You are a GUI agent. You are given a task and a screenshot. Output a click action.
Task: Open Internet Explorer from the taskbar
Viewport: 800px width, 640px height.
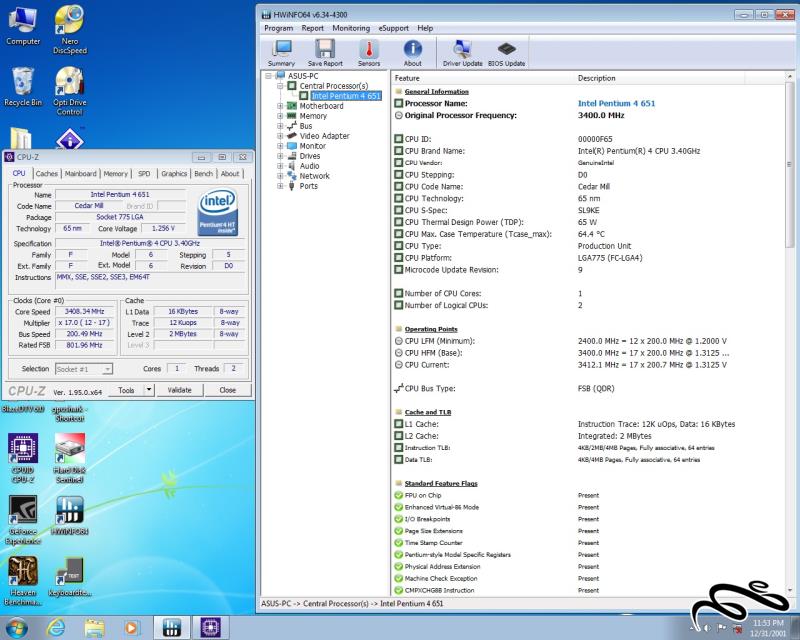tap(56, 627)
